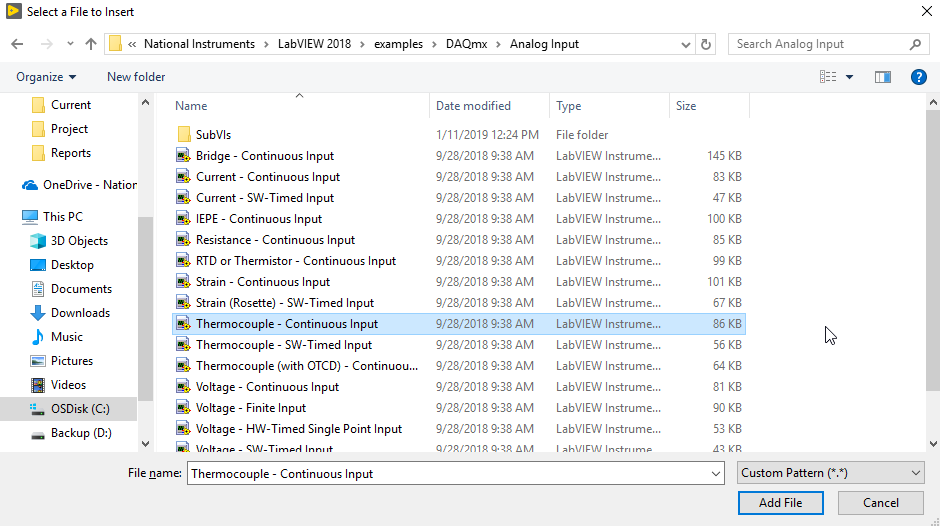
Task: Click the VI icon for Bridge - Continuous Input
Action: (x=183, y=155)
